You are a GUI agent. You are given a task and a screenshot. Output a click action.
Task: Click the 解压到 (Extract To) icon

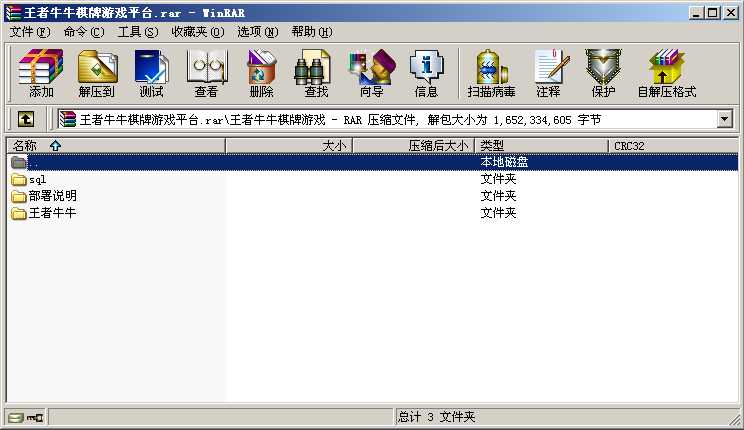pos(97,73)
